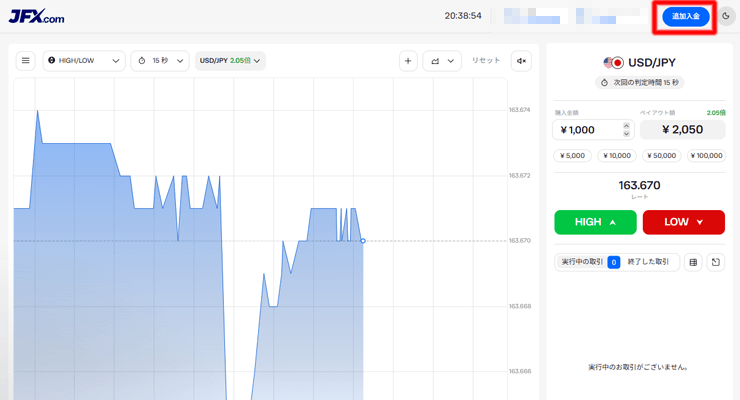Click the USD/JPY flag icon in the side panel
740x400 pixels.
(614, 62)
